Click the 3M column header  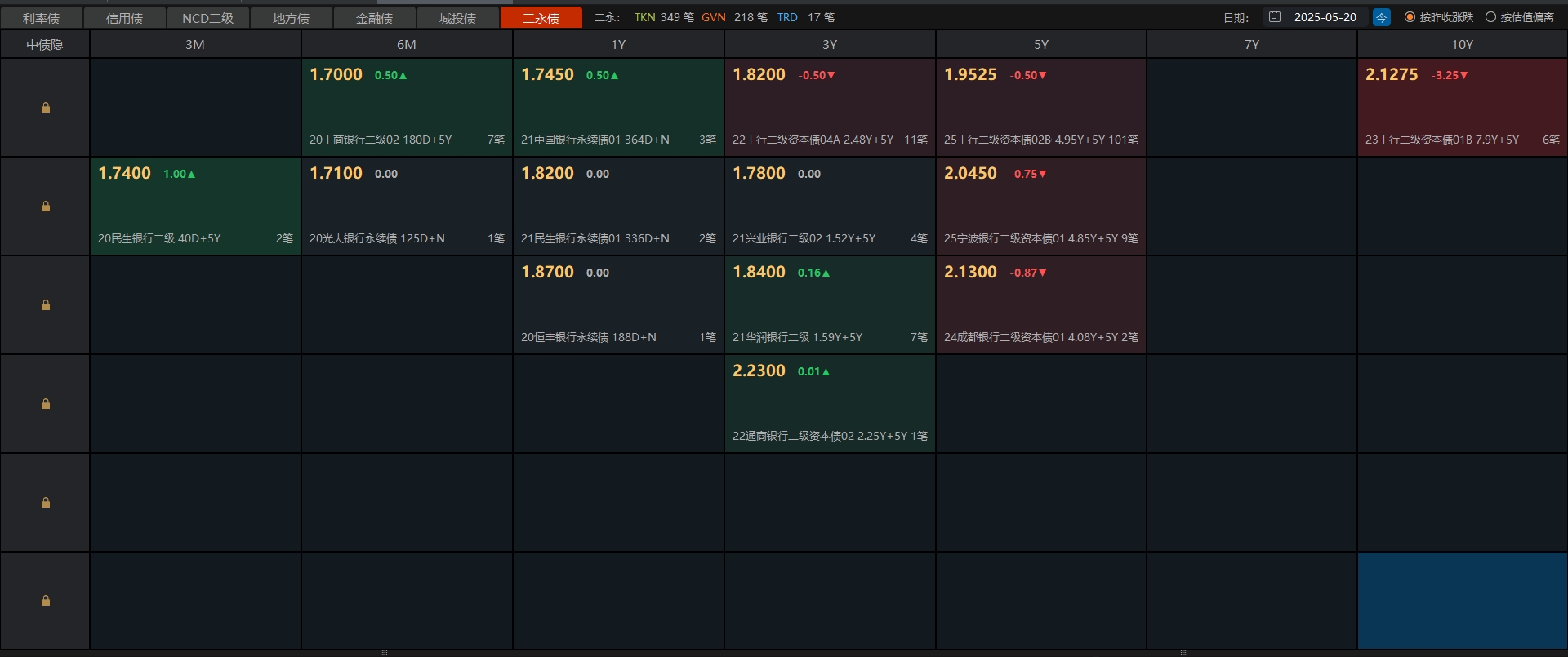[195, 45]
